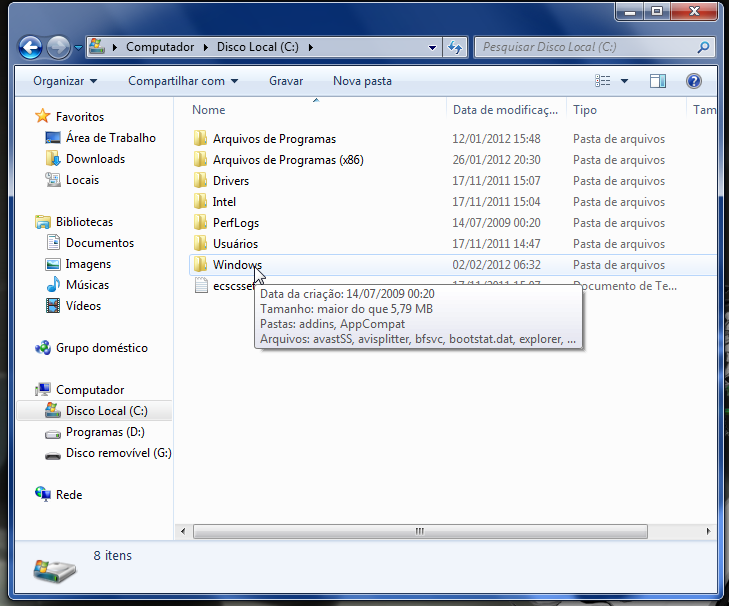
Task: Click the Gravar toolbar button
Action: pyautogui.click(x=286, y=81)
